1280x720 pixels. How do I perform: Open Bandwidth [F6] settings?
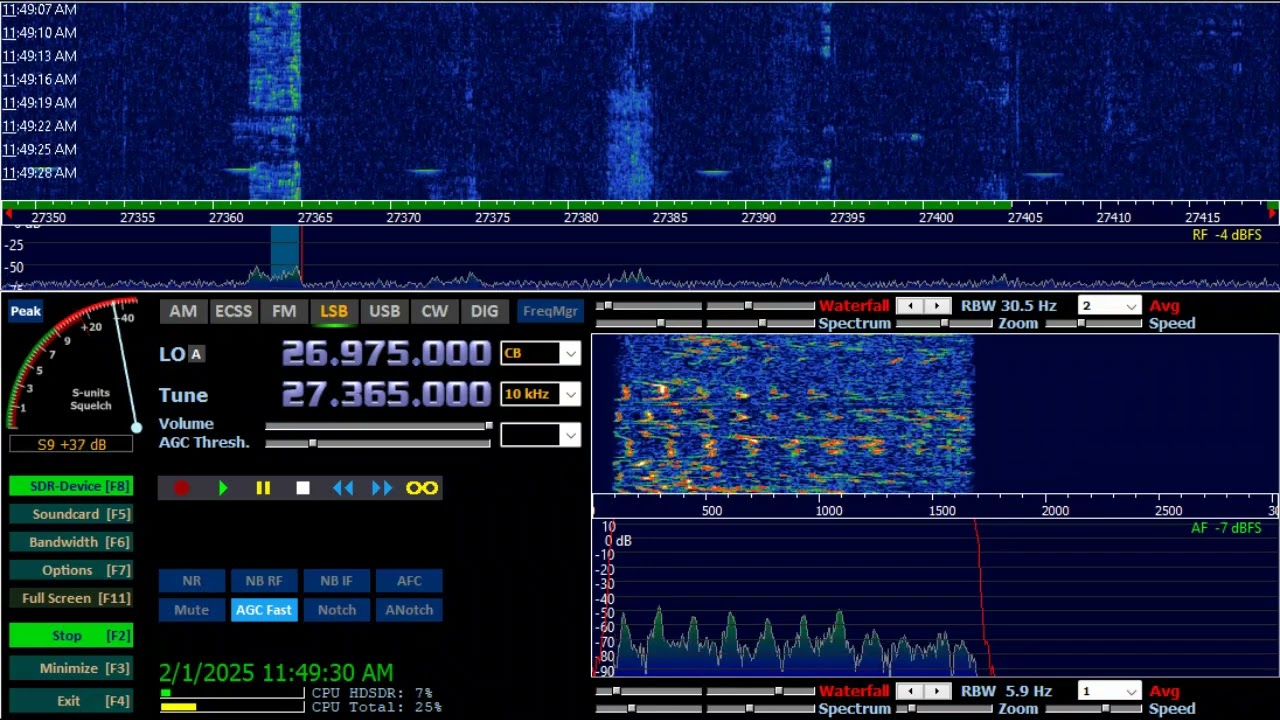click(x=71, y=542)
